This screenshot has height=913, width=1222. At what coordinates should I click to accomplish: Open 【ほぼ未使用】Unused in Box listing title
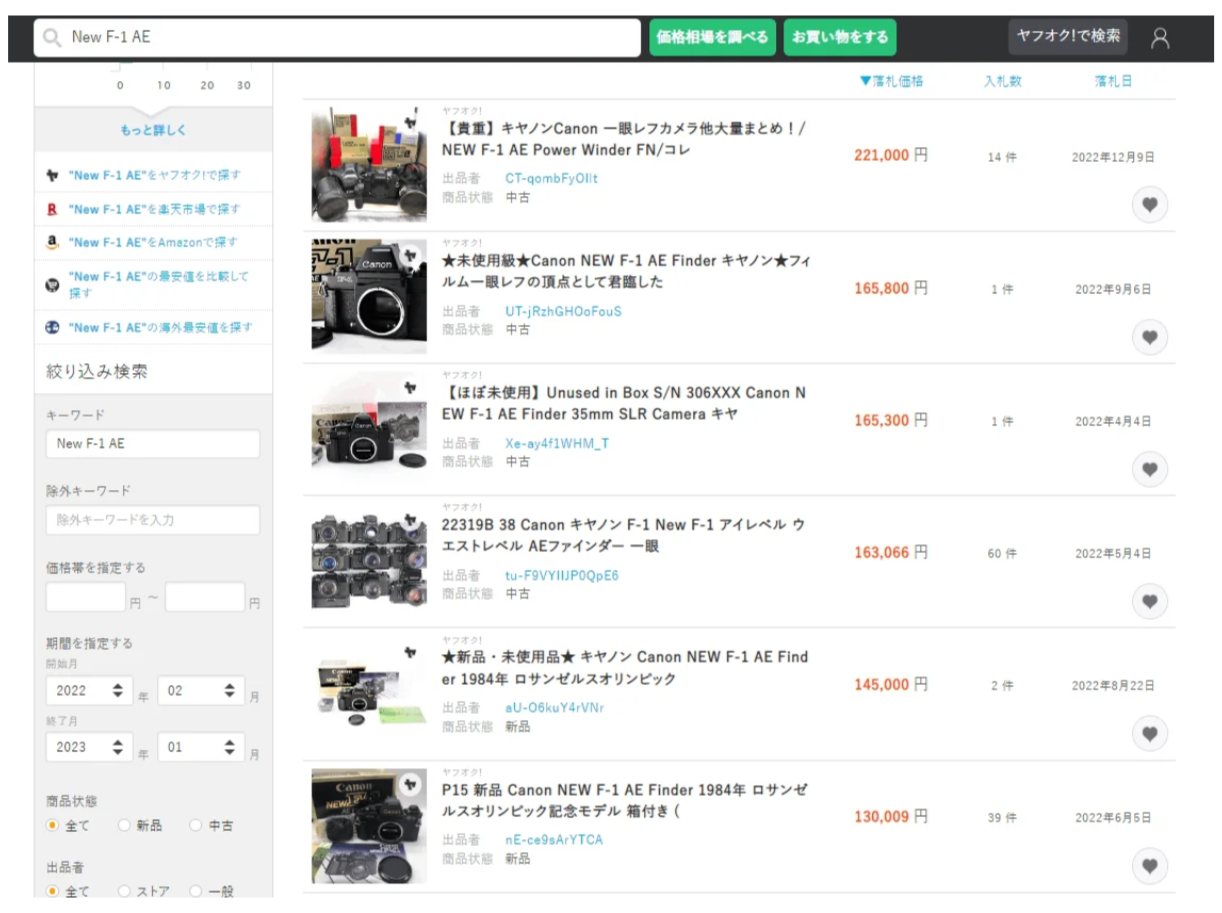tap(624, 403)
